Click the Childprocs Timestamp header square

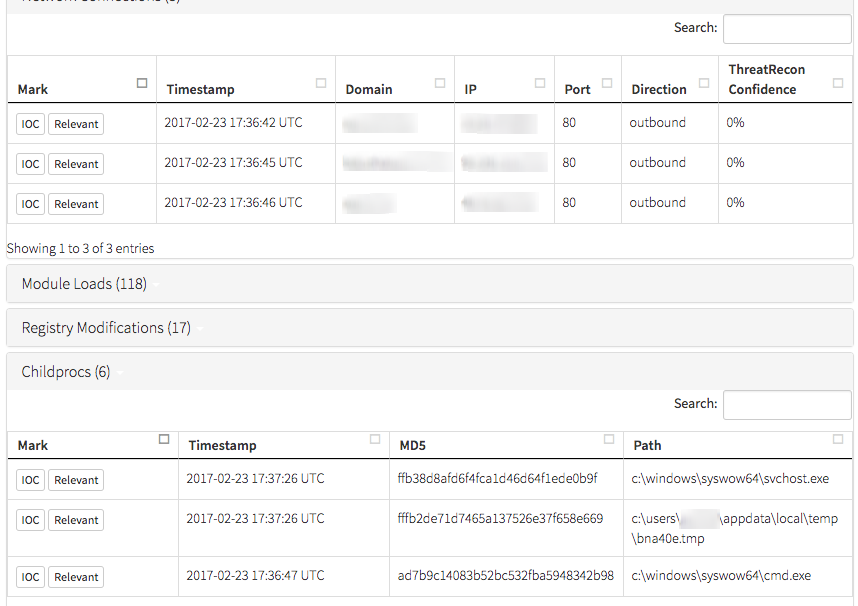tap(375, 439)
